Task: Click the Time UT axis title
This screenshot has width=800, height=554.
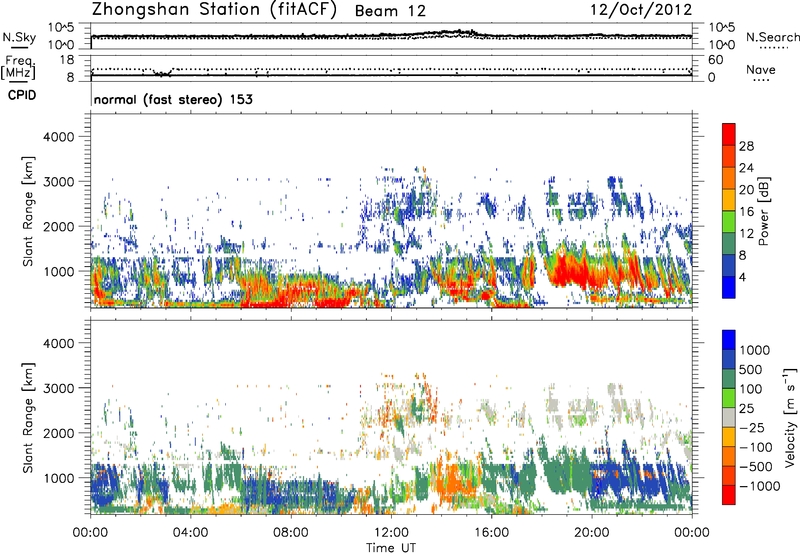Action: 391,548
